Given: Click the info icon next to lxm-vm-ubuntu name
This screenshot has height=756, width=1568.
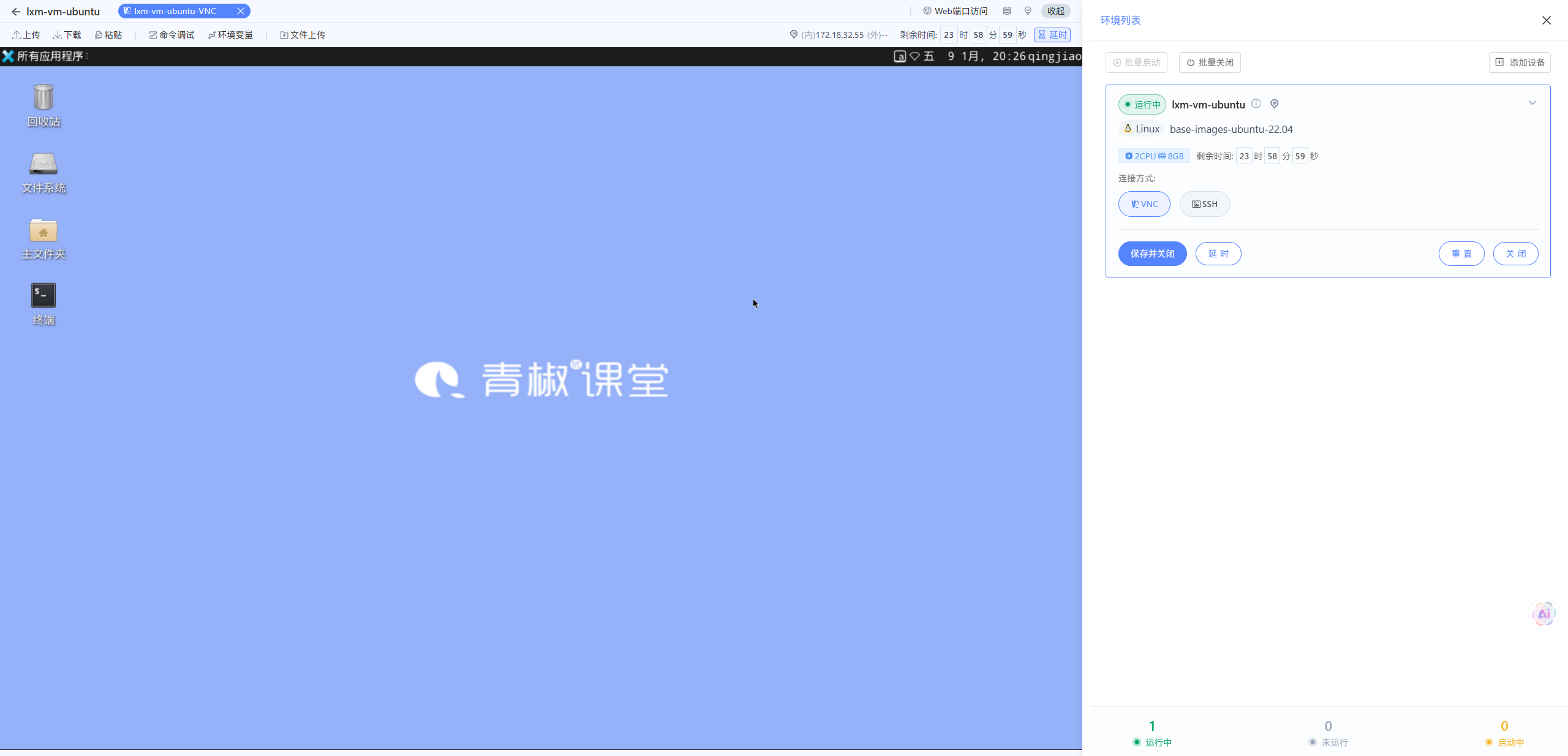Looking at the screenshot, I should 1255,104.
